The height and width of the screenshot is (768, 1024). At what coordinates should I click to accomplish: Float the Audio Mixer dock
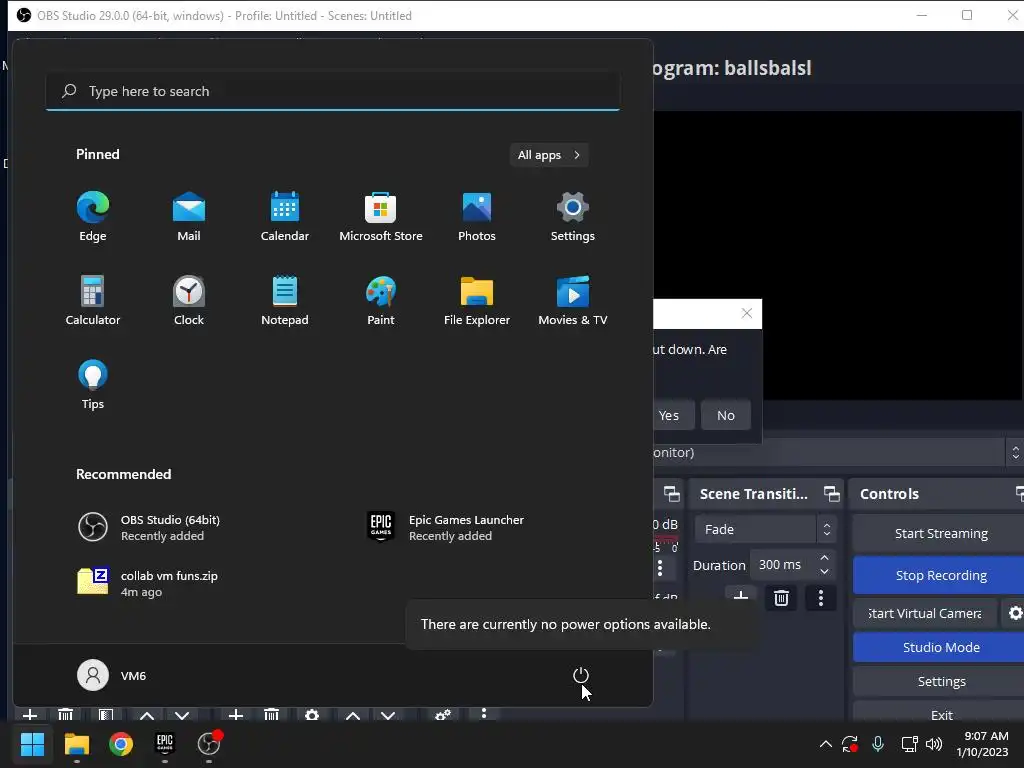tap(671, 494)
